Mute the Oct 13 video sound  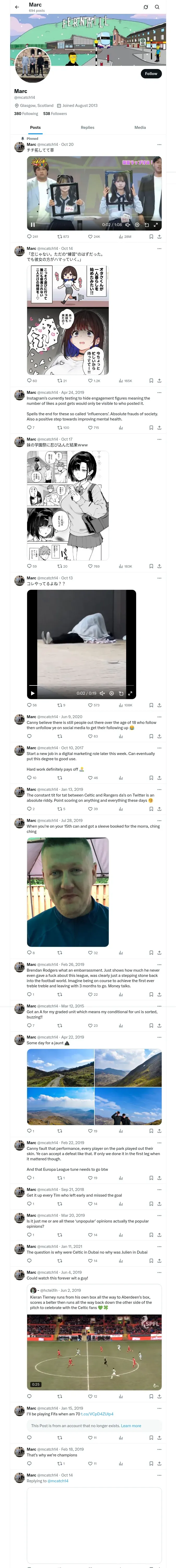[102, 693]
